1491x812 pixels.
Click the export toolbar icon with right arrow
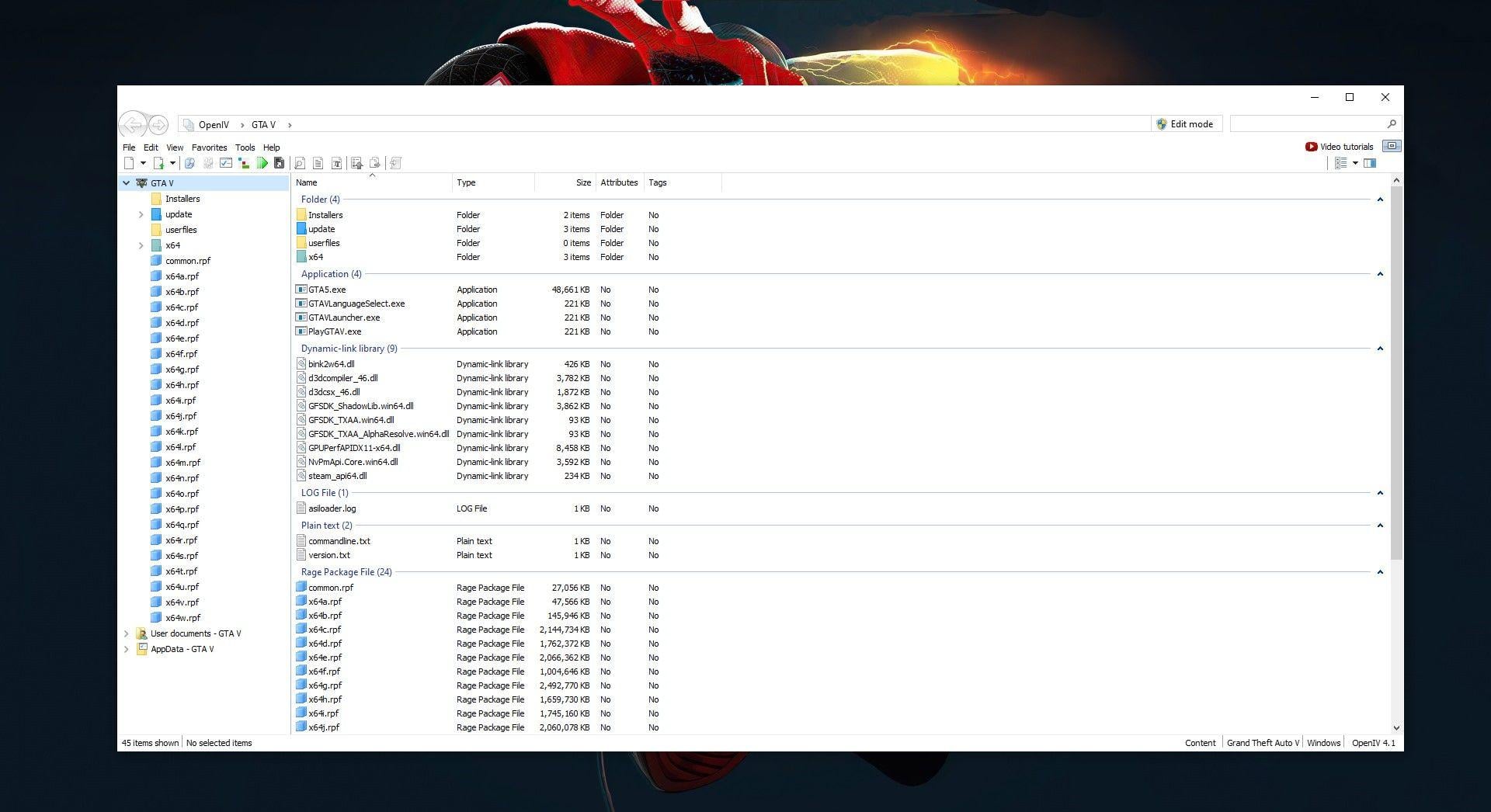point(376,163)
